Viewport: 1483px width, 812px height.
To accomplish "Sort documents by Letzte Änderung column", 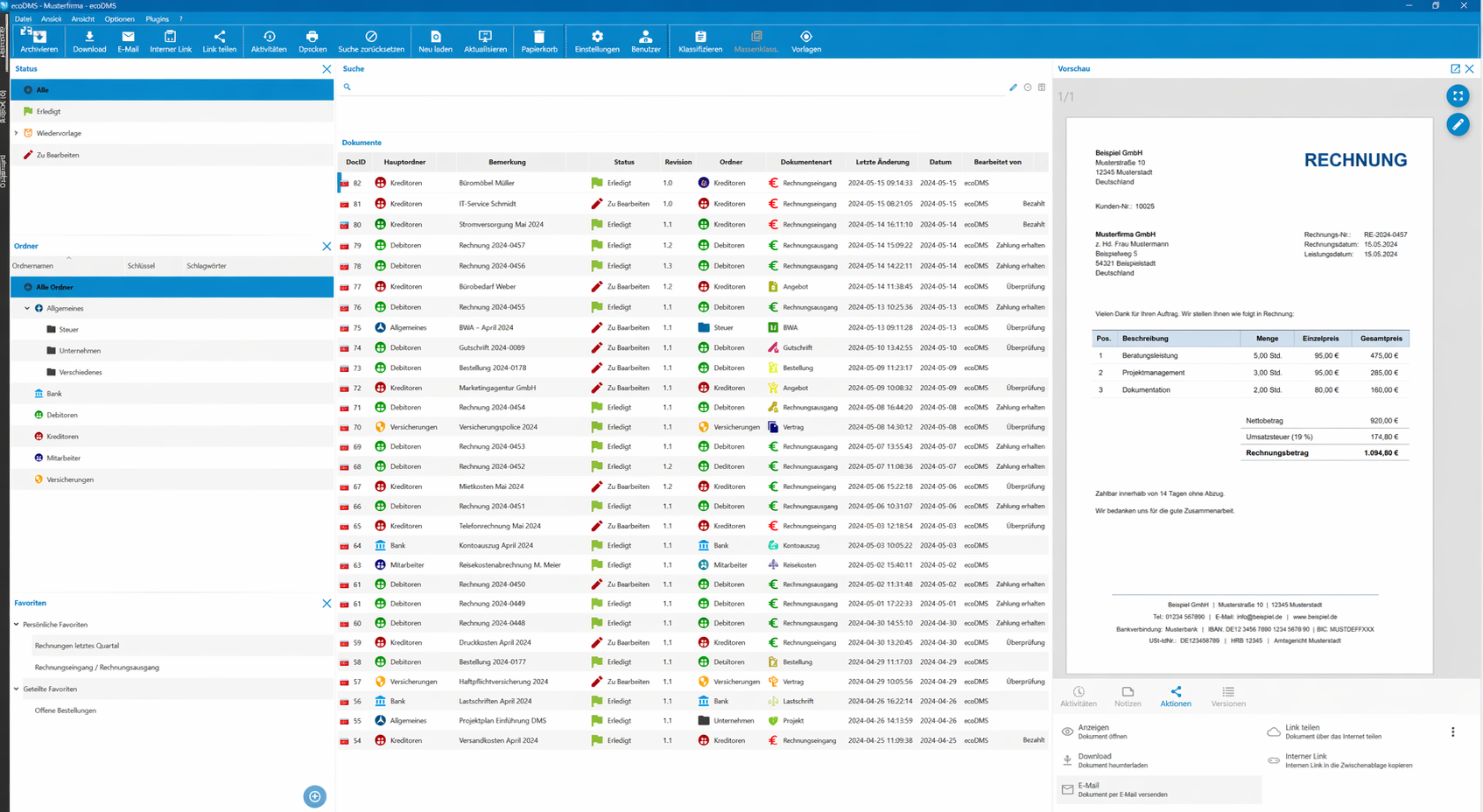I will (x=882, y=162).
